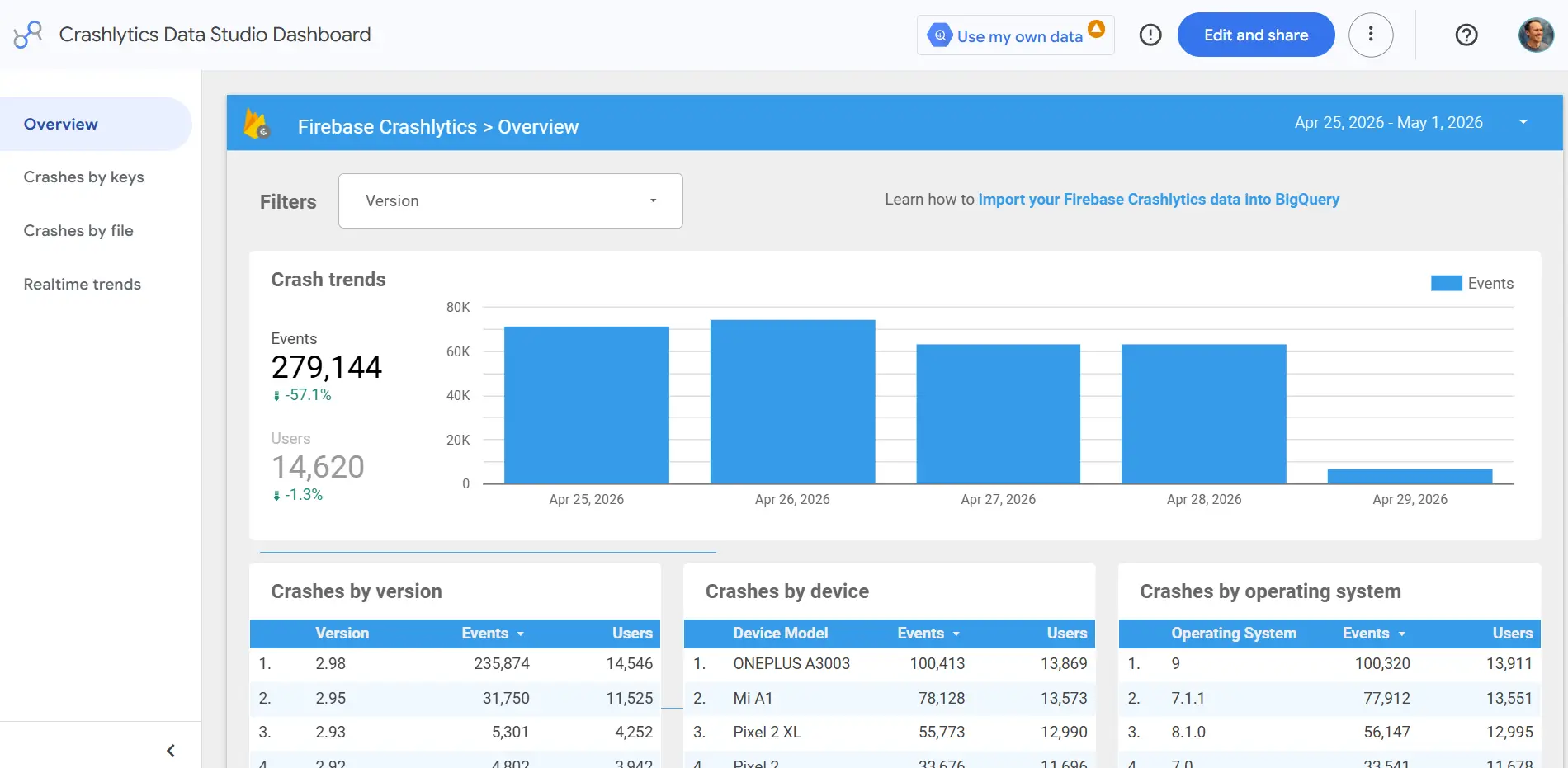
Task: Click the Events legend color swatch
Action: click(x=1446, y=284)
